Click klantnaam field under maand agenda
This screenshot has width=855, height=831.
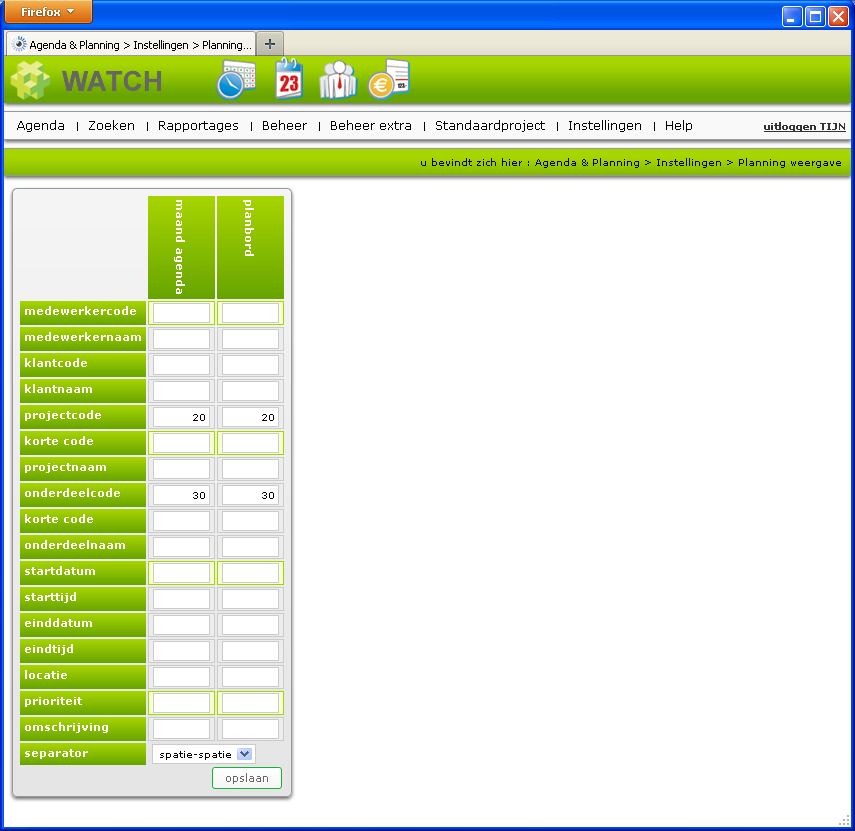pos(182,391)
